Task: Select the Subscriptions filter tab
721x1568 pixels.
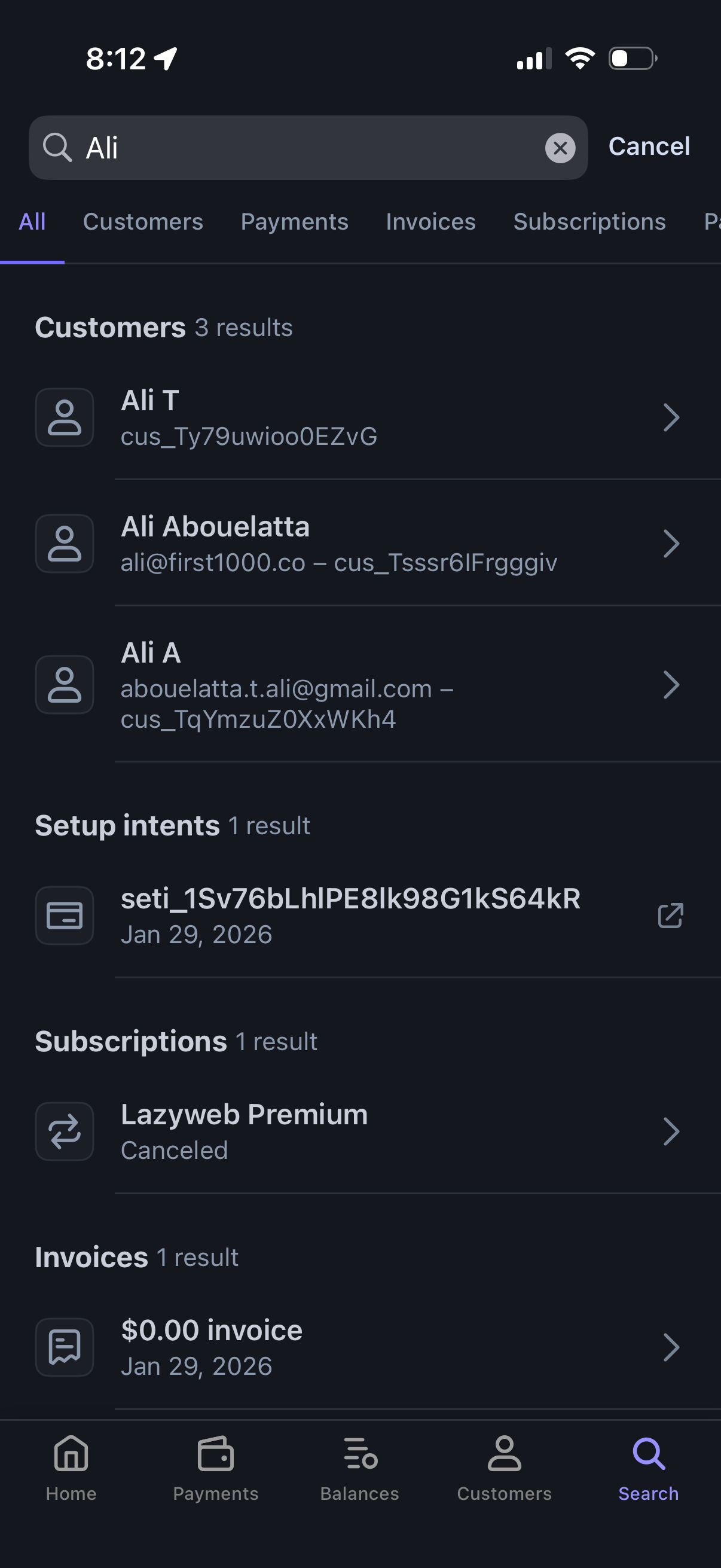Action: 589,221
